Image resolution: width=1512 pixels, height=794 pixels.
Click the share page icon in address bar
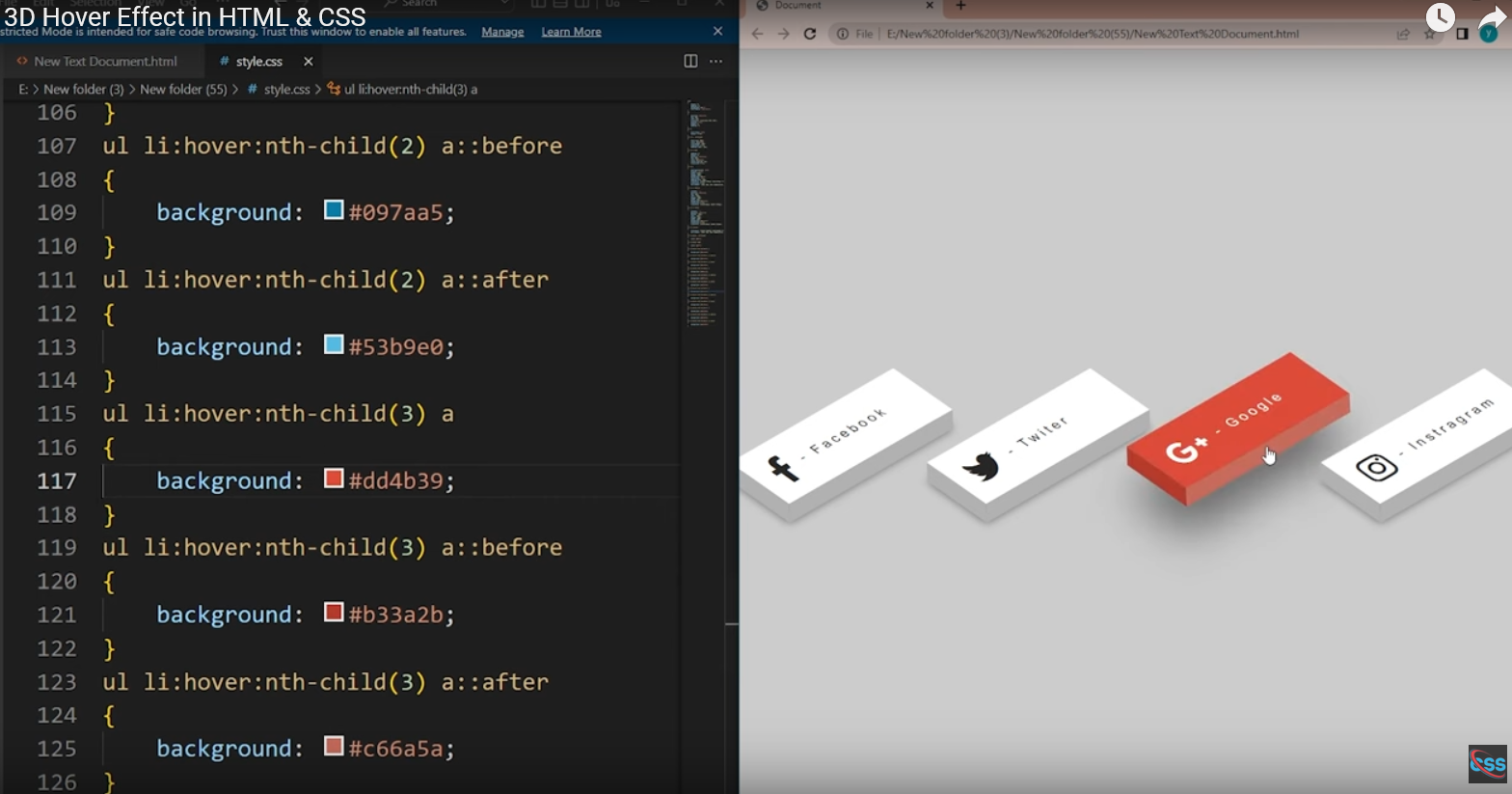[1403, 34]
